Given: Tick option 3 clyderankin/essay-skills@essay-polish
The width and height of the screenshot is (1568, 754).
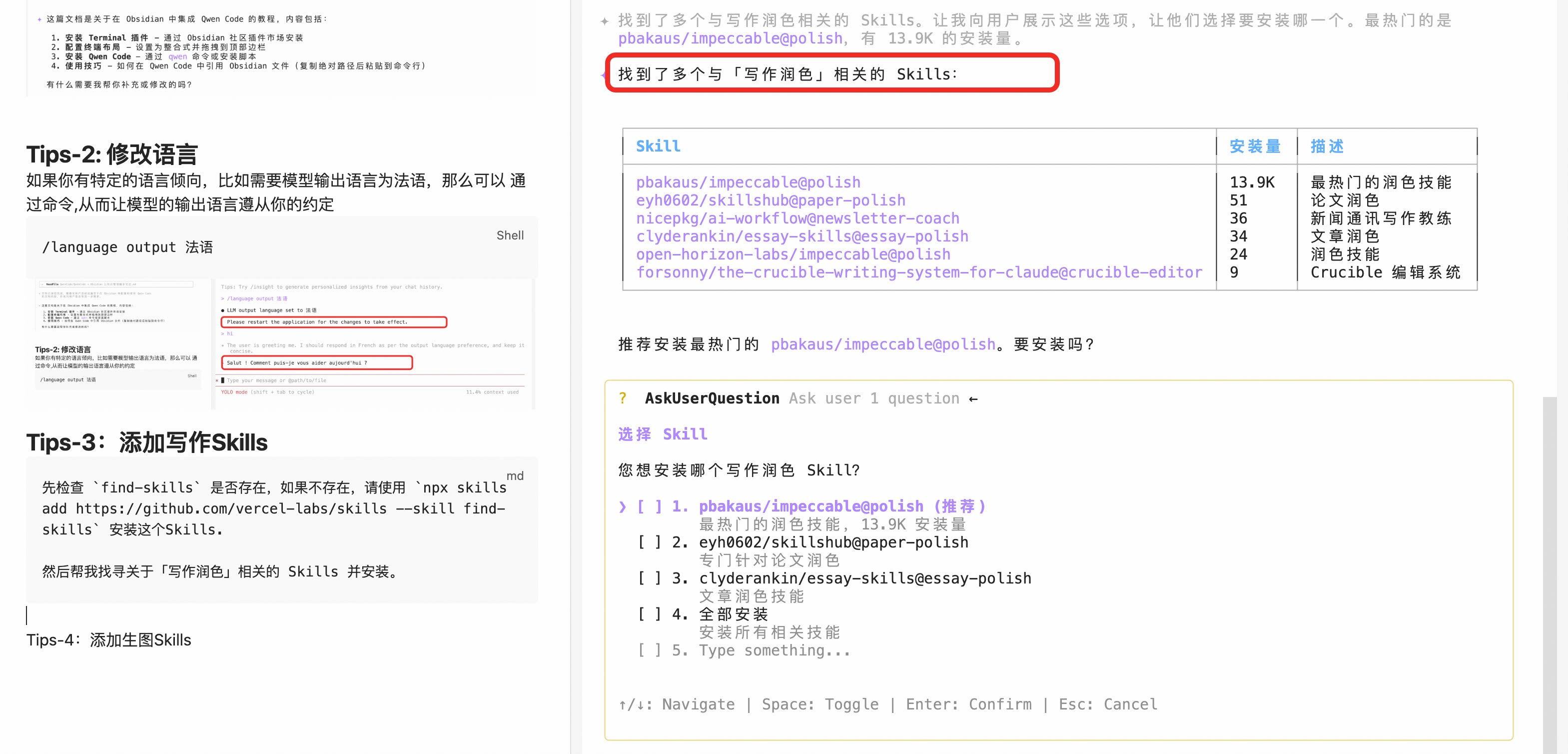Looking at the screenshot, I should point(649,578).
